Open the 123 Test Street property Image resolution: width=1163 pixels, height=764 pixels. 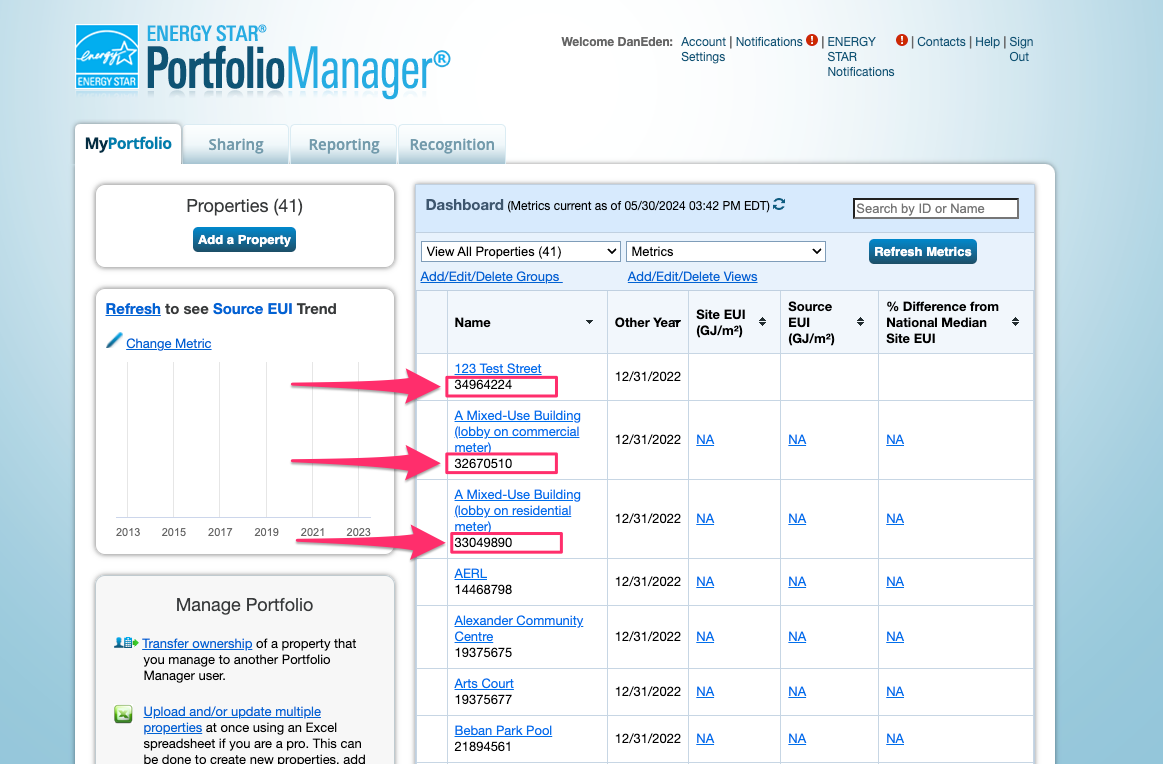click(498, 368)
